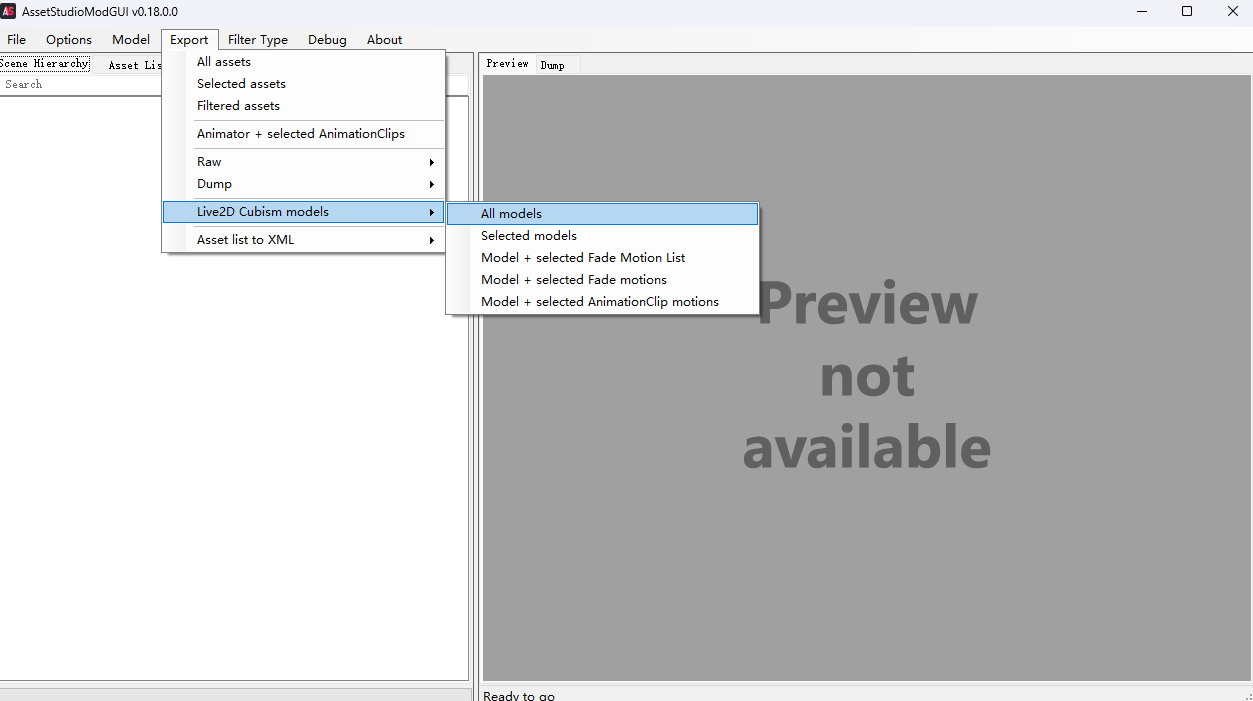Open the File menu
The image size is (1253, 701).
[16, 40]
